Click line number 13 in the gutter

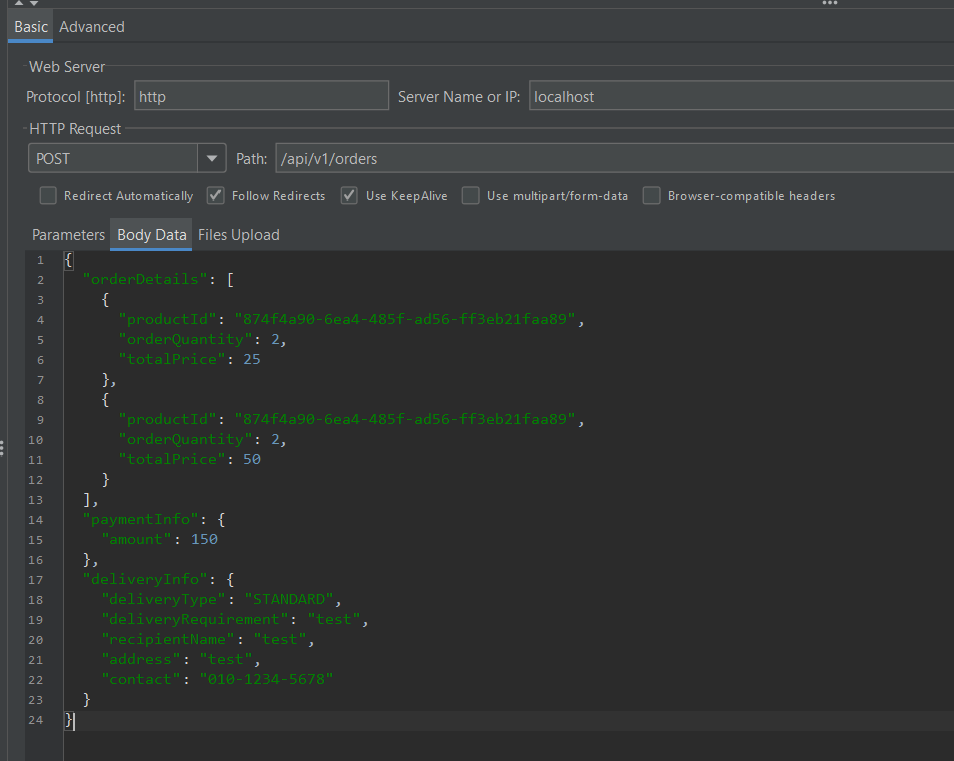point(36,500)
